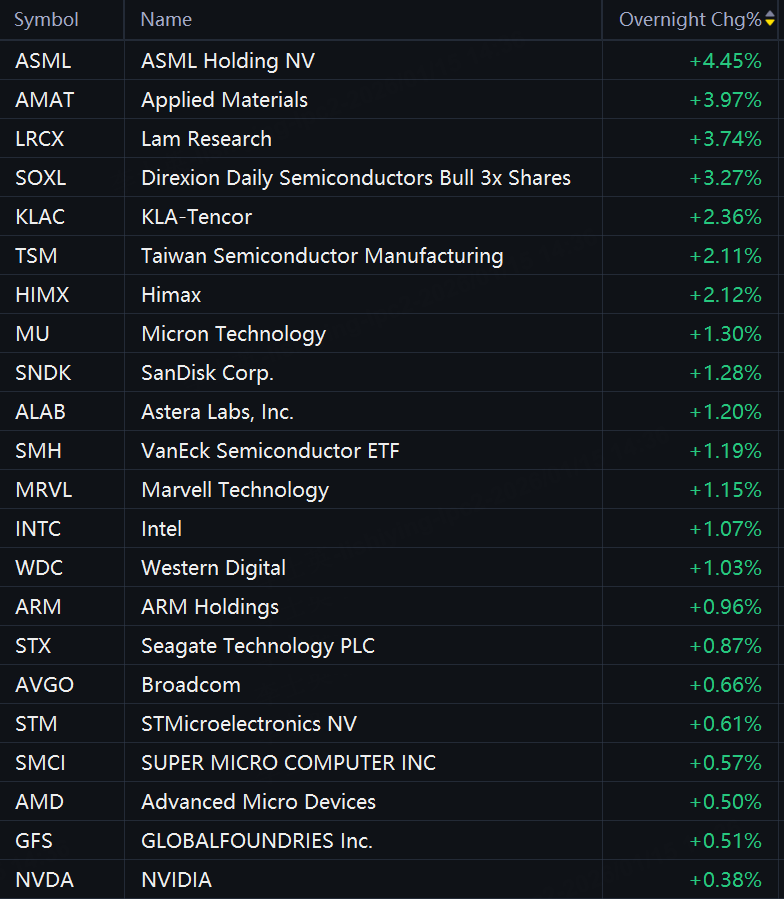Select the KLA-Tencor stock name
Viewport: 784px width, 899px height.
tap(196, 217)
